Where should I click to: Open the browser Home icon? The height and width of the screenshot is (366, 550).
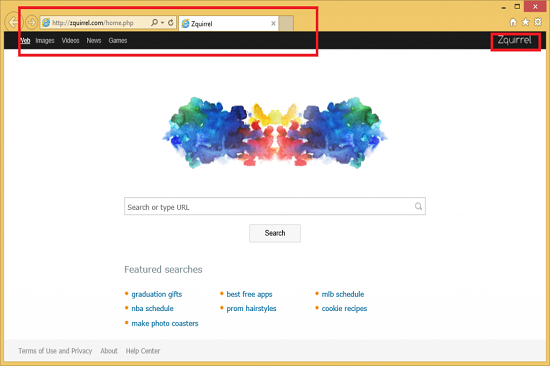click(513, 22)
